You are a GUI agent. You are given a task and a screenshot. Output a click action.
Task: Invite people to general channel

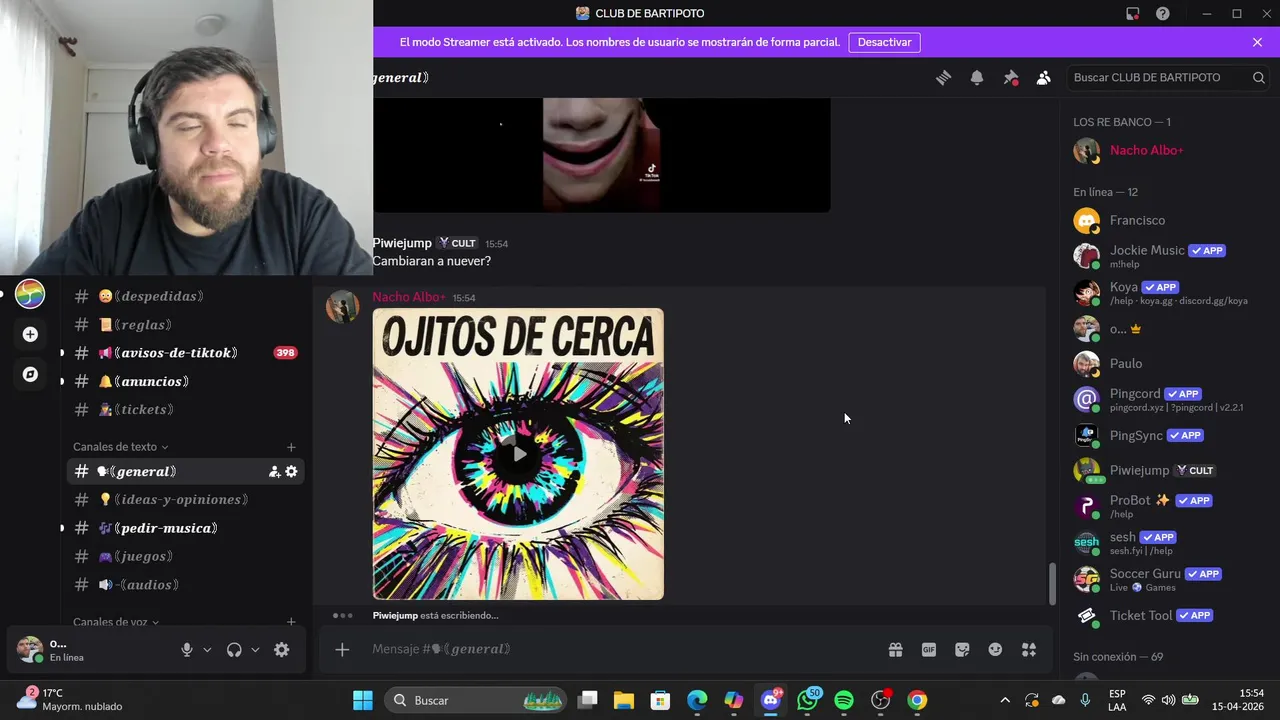tap(274, 472)
